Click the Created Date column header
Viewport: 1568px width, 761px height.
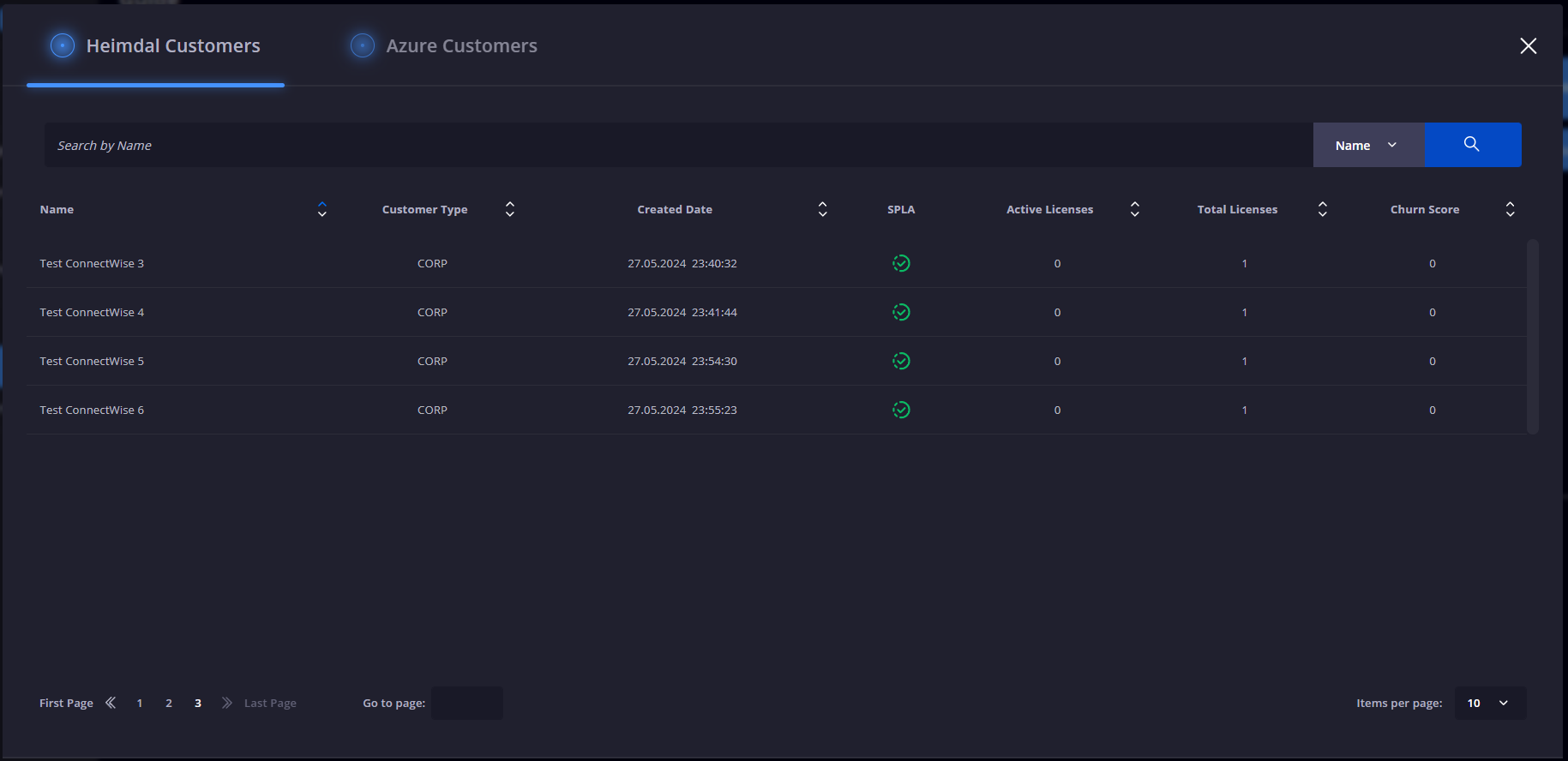[675, 209]
